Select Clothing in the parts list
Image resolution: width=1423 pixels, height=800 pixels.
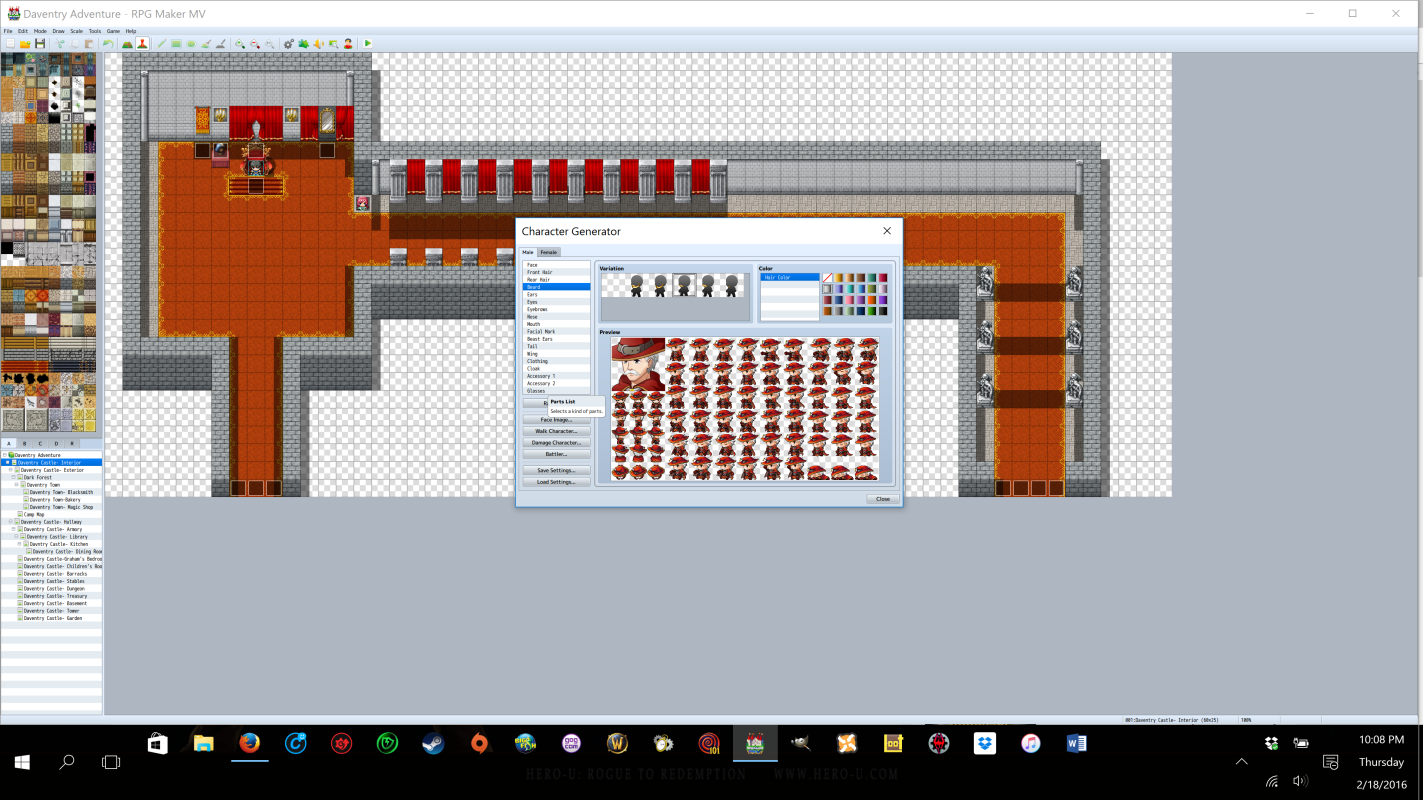[556, 361]
